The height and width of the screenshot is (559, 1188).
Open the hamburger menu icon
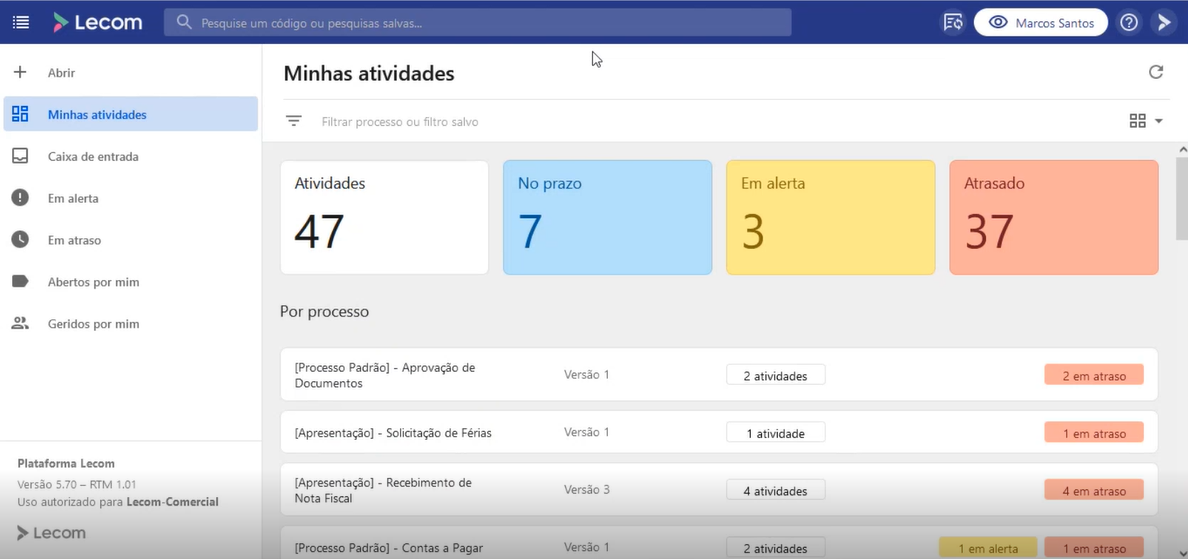[x=21, y=22]
